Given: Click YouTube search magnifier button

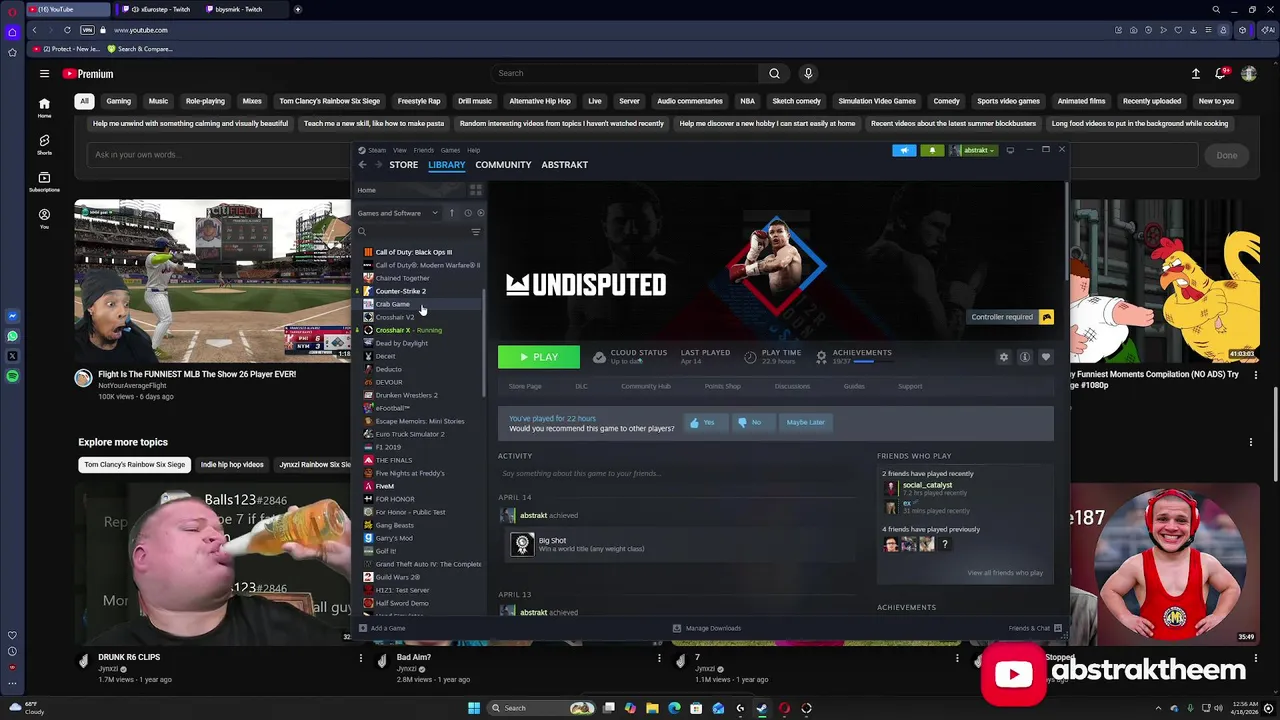Looking at the screenshot, I should [774, 73].
